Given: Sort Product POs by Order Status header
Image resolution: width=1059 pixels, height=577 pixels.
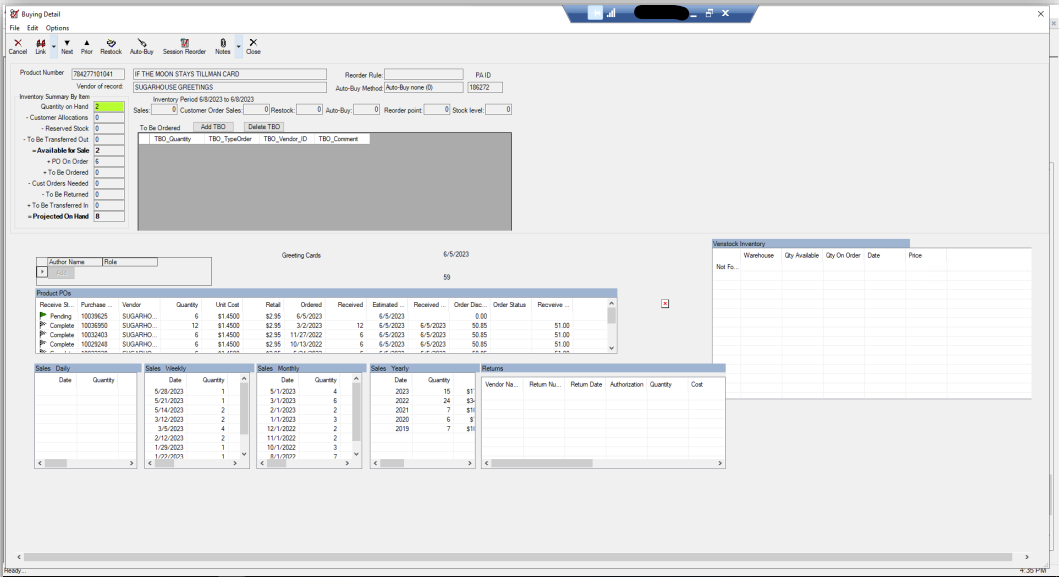Looking at the screenshot, I should point(509,305).
